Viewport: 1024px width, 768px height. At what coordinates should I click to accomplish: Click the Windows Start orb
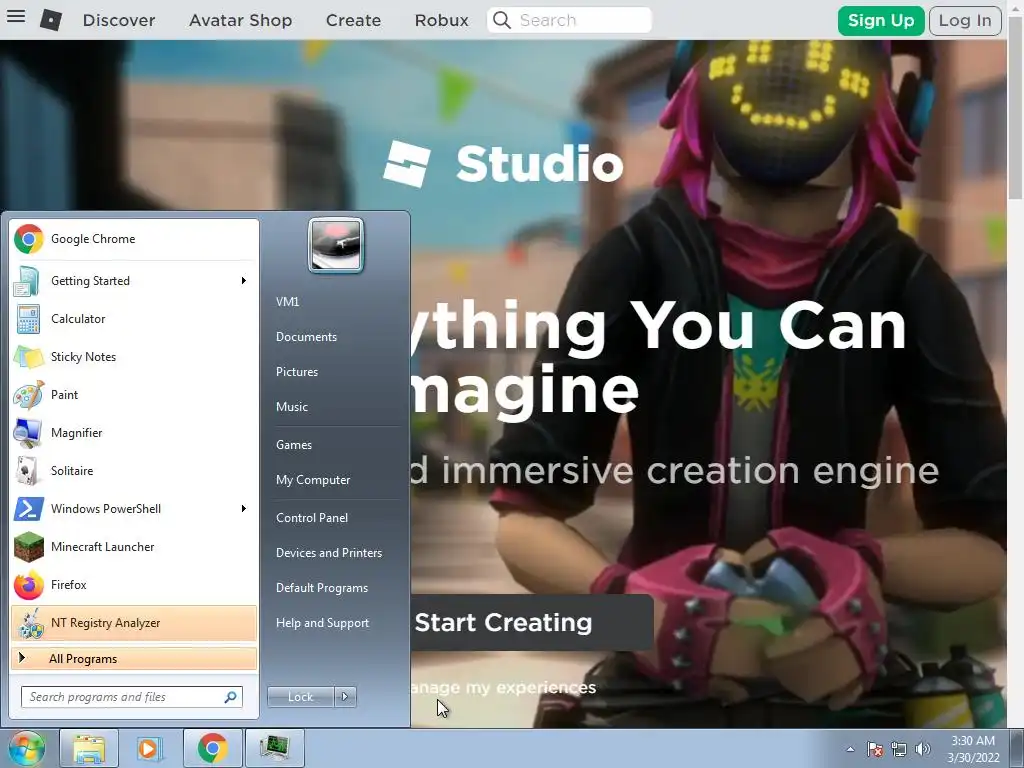(26, 748)
